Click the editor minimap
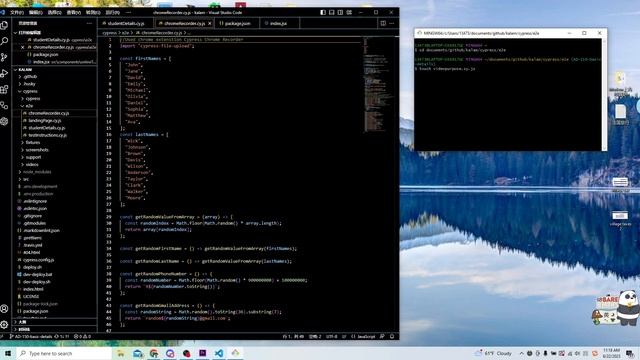The height and width of the screenshot is (360, 640). point(378,84)
